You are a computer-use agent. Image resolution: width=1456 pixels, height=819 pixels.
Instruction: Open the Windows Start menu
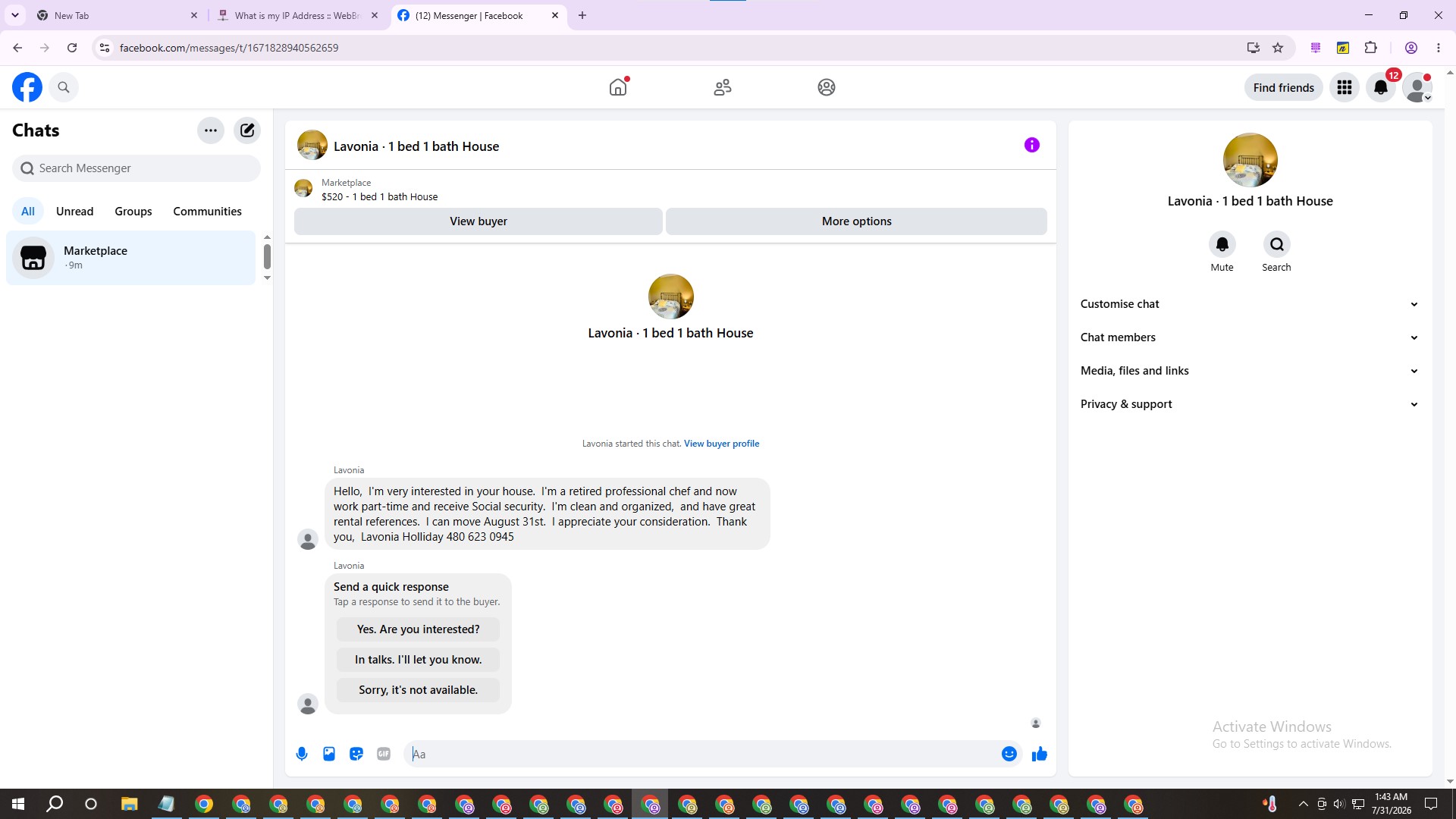[18, 804]
